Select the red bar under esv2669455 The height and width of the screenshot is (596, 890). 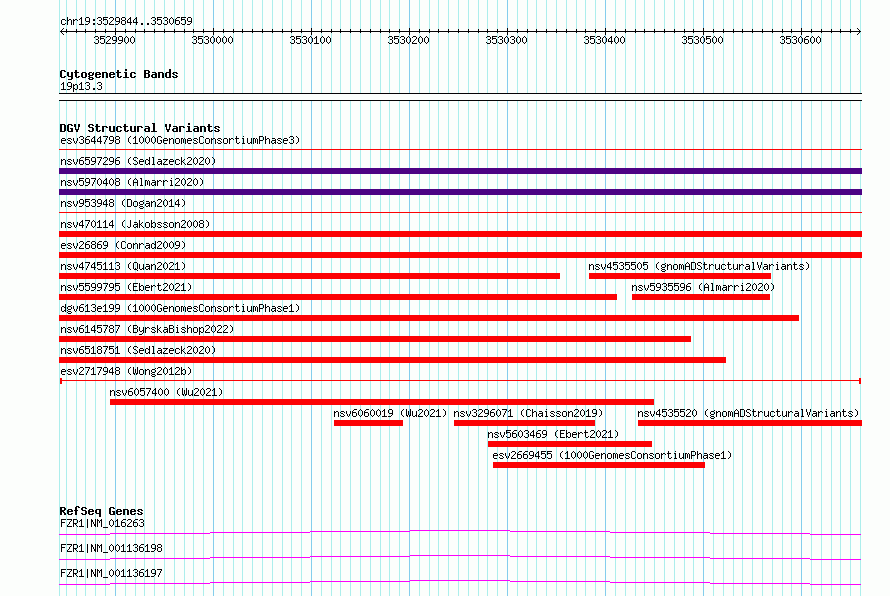(x=599, y=465)
